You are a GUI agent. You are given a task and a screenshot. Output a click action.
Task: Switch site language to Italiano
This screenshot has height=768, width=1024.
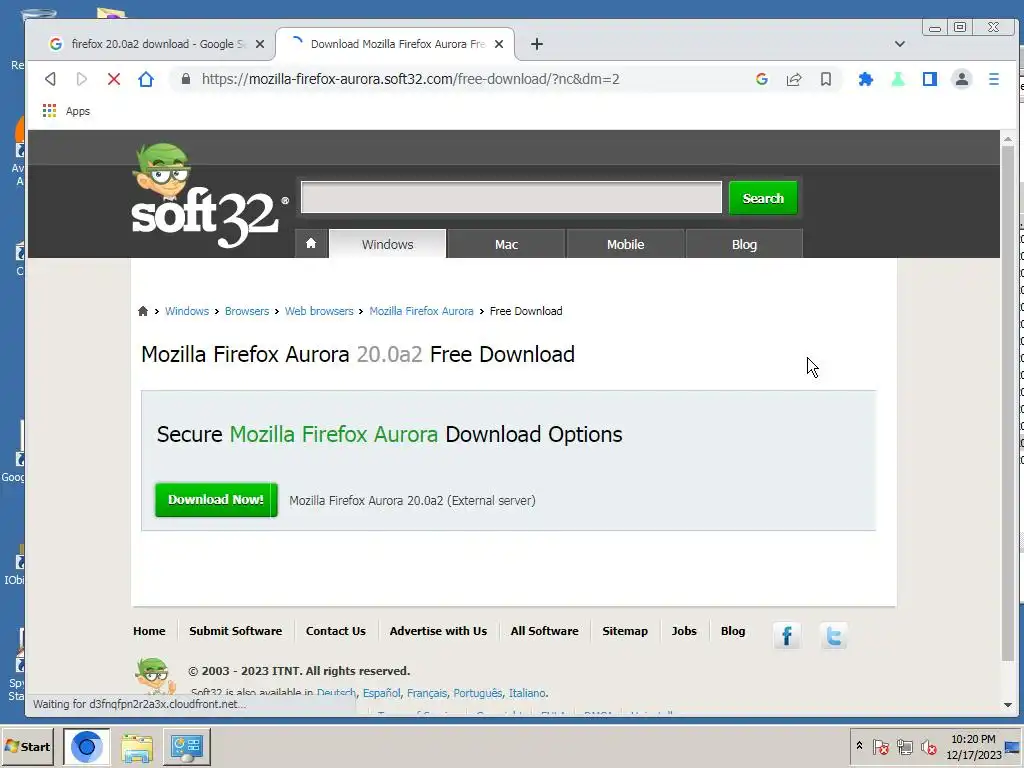[x=527, y=693]
